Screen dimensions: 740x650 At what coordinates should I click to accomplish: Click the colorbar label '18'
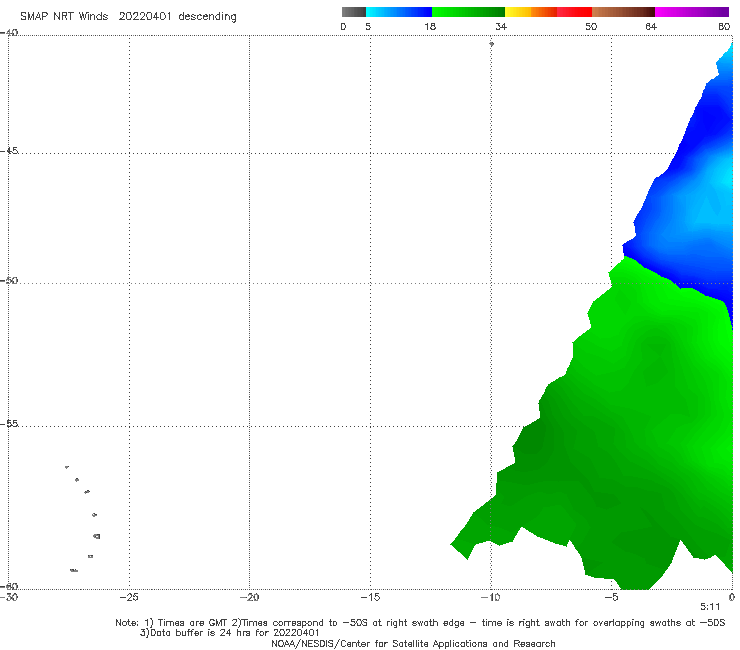[x=430, y=27]
